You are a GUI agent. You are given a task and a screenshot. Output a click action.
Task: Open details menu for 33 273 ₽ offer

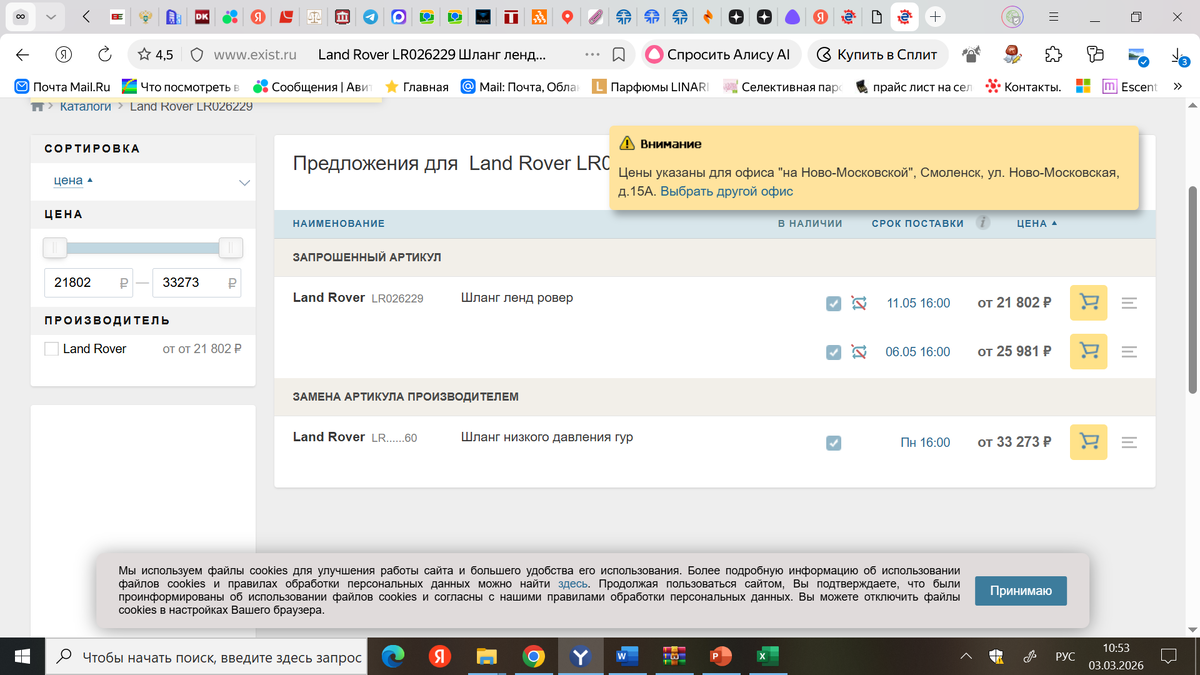click(1129, 441)
